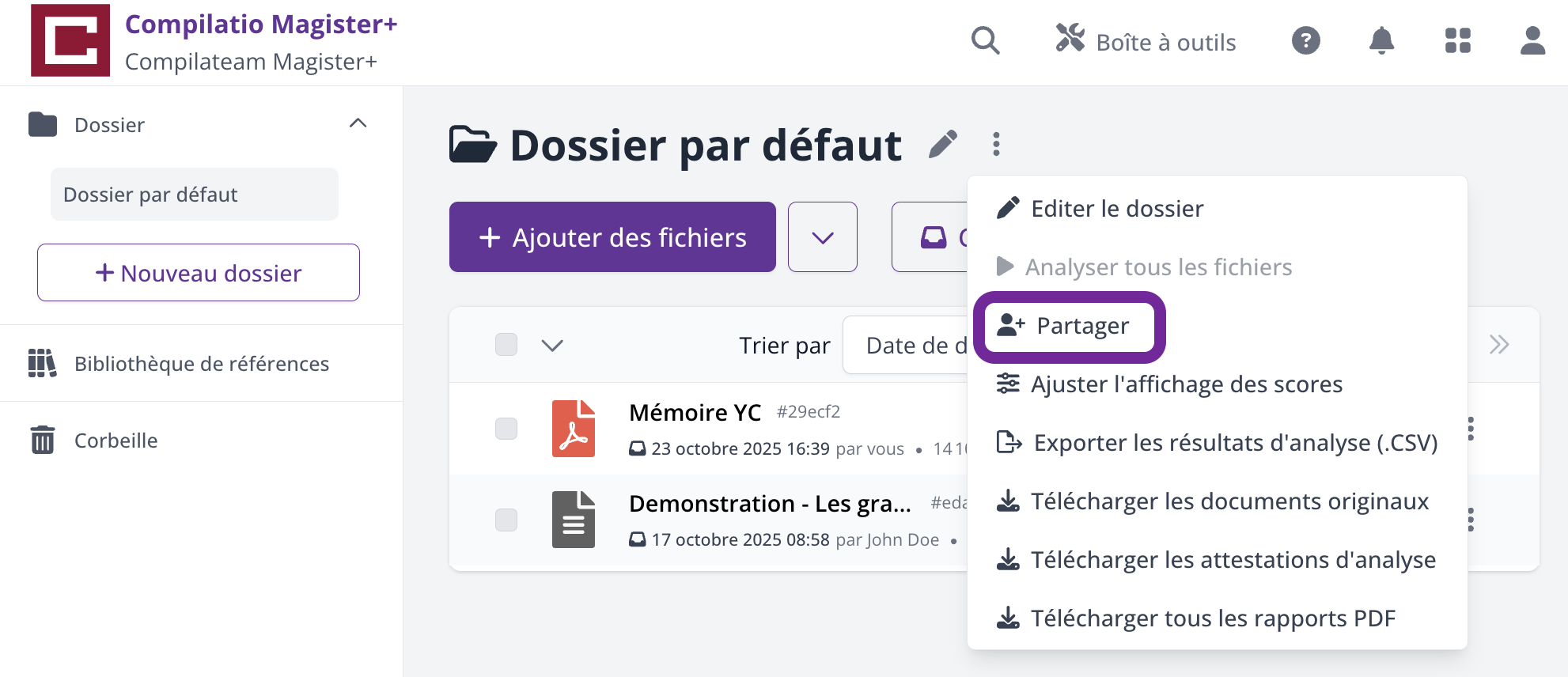The height and width of the screenshot is (677, 1568).
Task: Select Exporter les résultats d'analyse (.CSV)
Action: (x=1218, y=443)
